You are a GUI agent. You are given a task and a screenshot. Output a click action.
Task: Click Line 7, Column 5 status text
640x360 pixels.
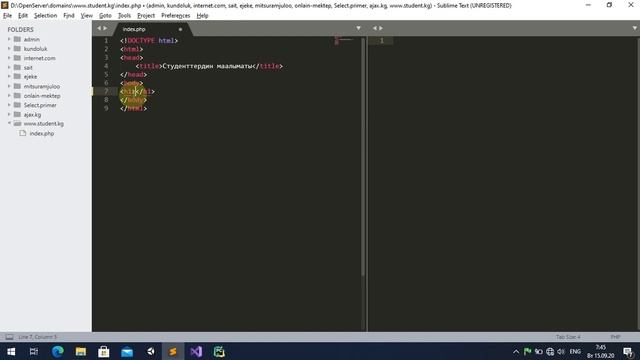(x=38, y=337)
